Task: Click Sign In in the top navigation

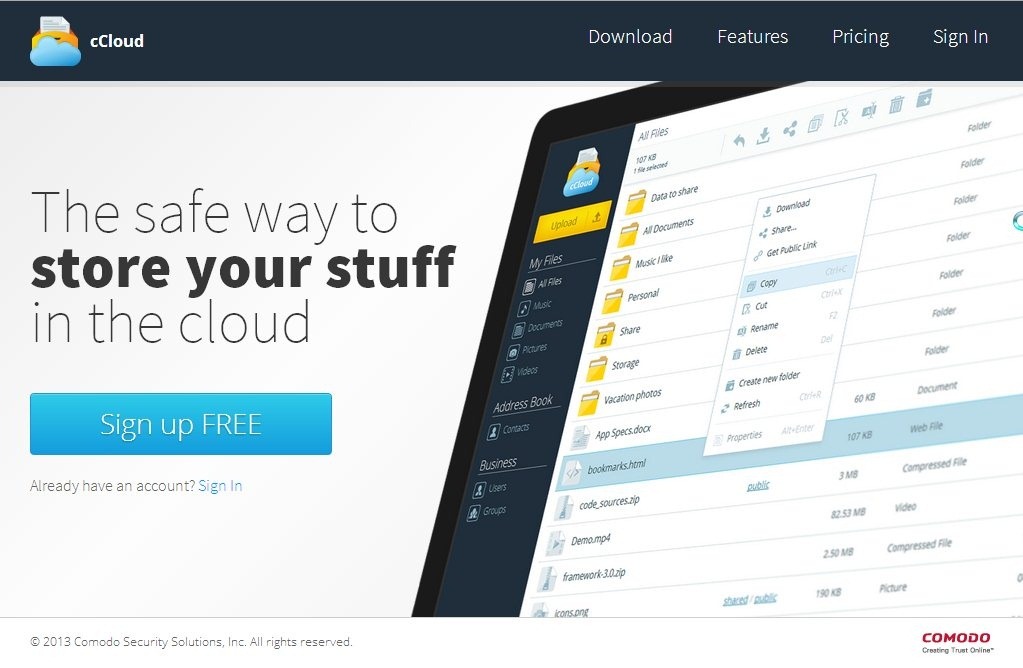Action: [x=960, y=37]
